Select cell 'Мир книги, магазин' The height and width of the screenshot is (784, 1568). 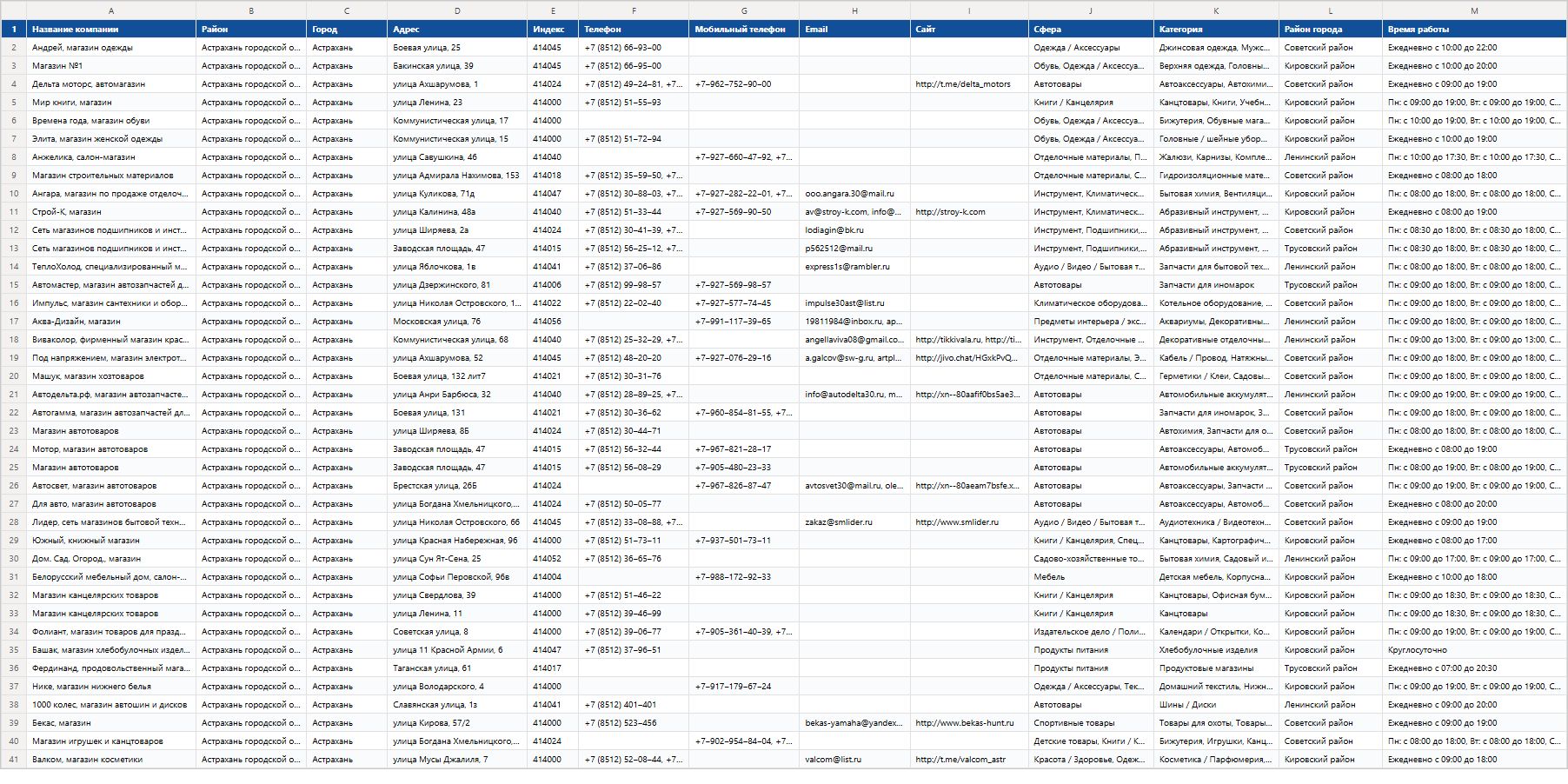point(111,103)
